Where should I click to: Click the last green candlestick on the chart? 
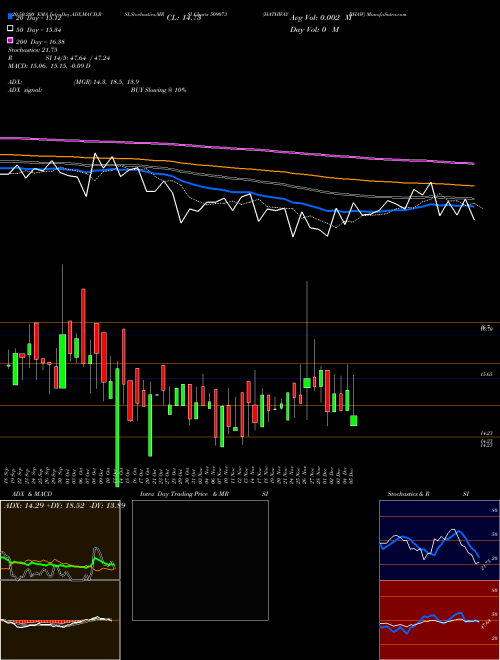pyautogui.click(x=354, y=420)
